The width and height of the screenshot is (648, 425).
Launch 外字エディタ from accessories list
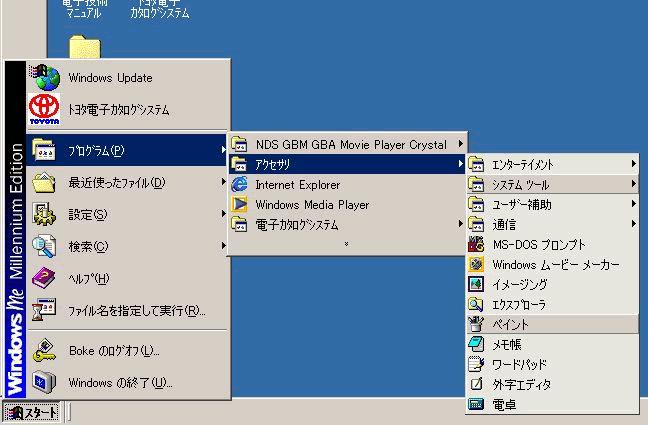coord(553,384)
